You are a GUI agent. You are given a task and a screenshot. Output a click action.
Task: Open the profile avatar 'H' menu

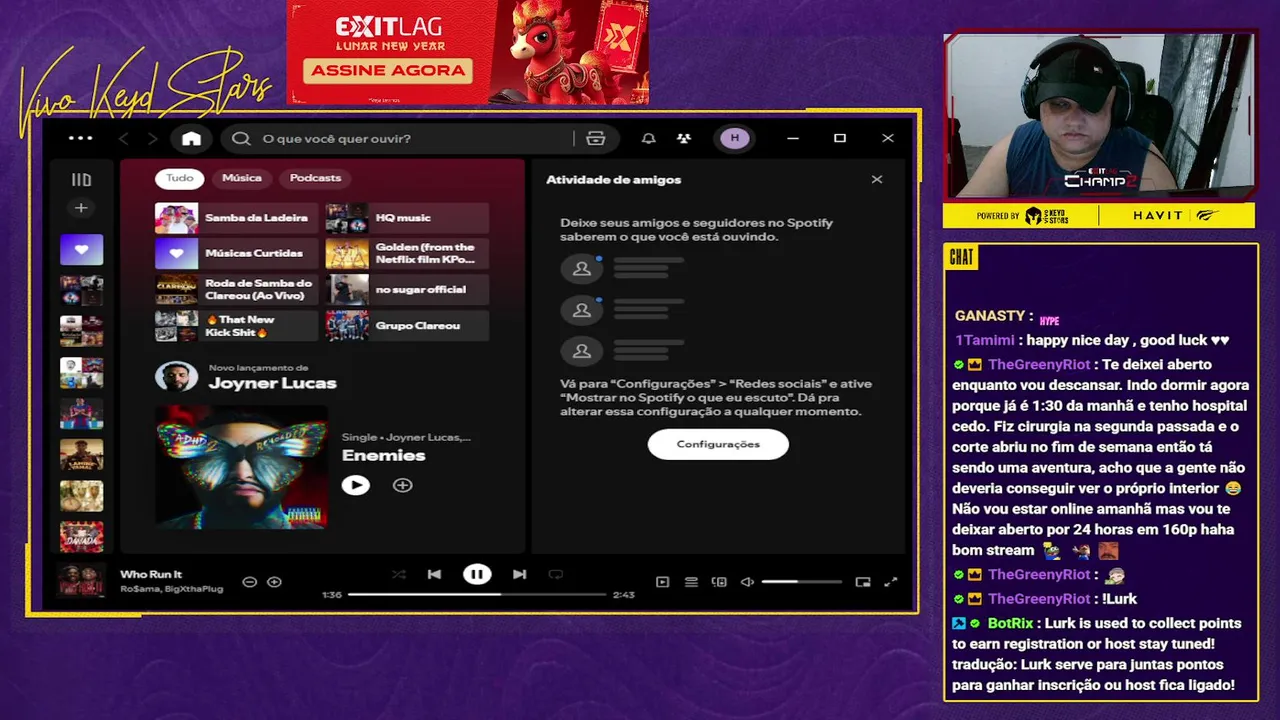[735, 138]
